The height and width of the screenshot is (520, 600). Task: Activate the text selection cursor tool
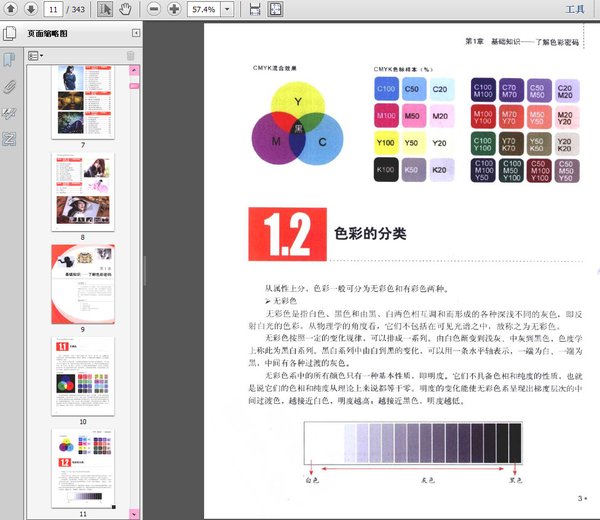click(x=105, y=9)
